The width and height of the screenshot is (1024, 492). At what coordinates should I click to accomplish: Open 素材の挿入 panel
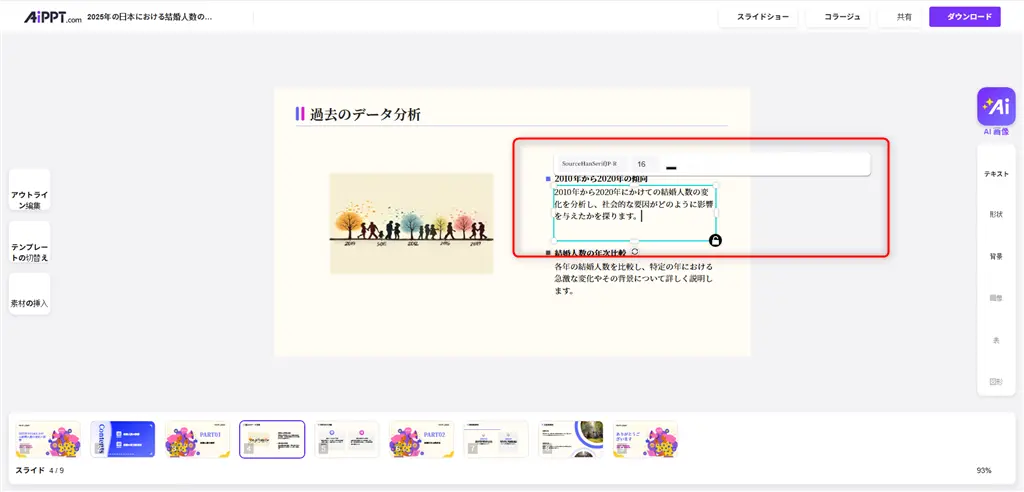click(29, 294)
